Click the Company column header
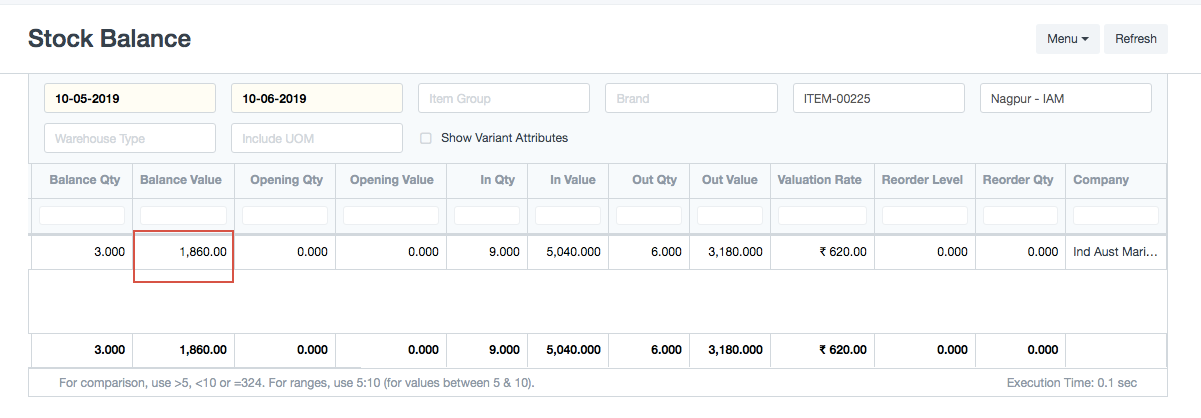Screen dimensions: 1201x418 coord(1101,180)
